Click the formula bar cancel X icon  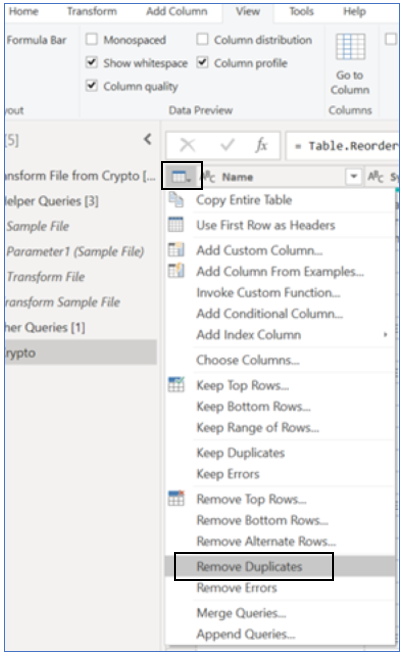pos(187,145)
